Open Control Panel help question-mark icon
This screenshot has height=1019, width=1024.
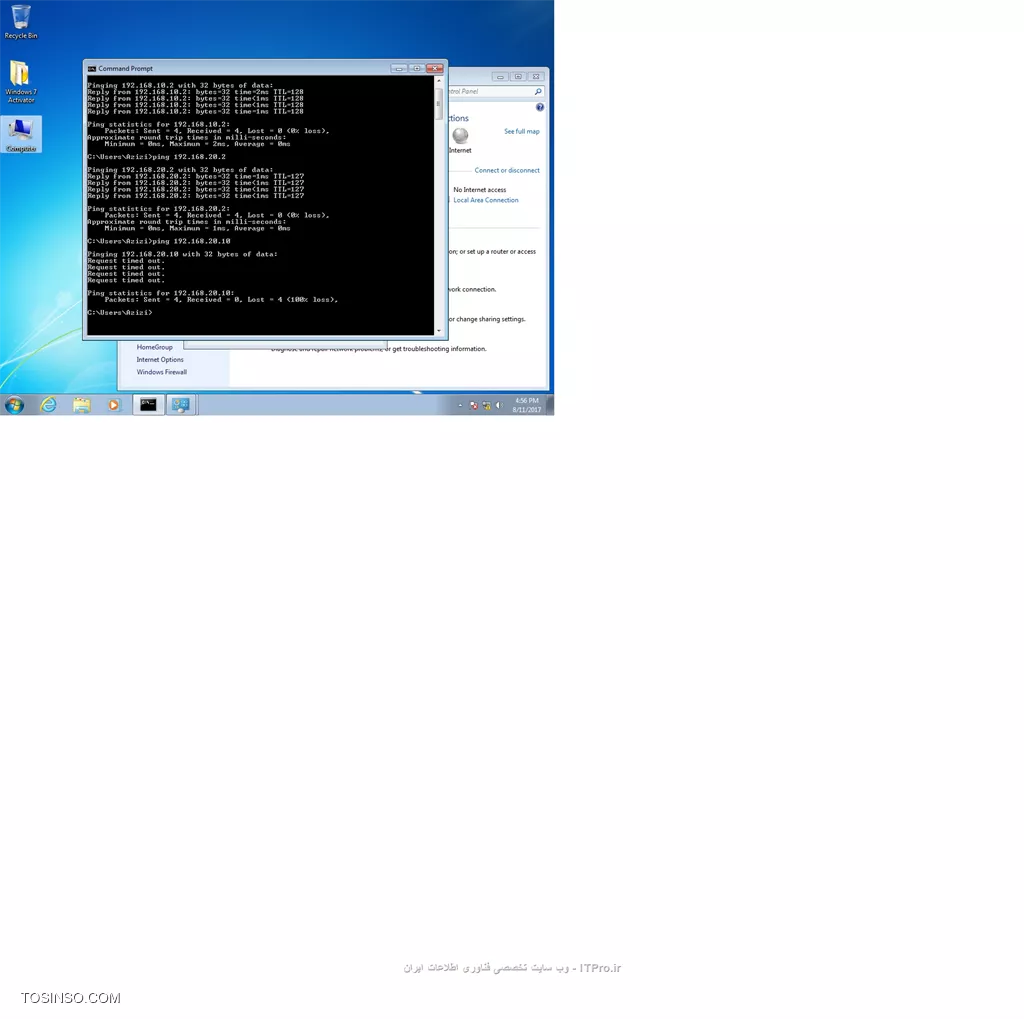539,107
